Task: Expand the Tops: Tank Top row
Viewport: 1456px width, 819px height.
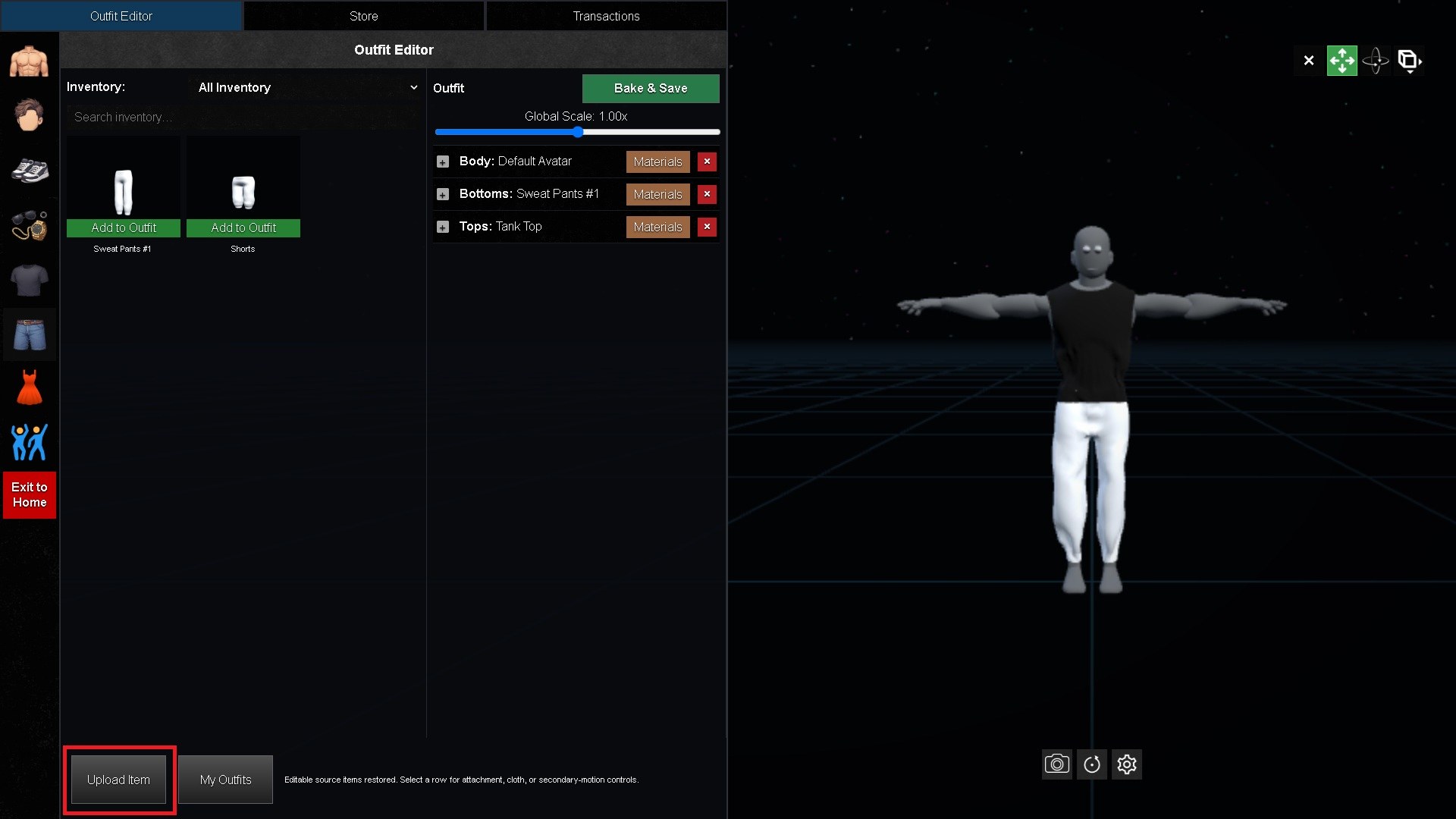Action: click(x=443, y=227)
